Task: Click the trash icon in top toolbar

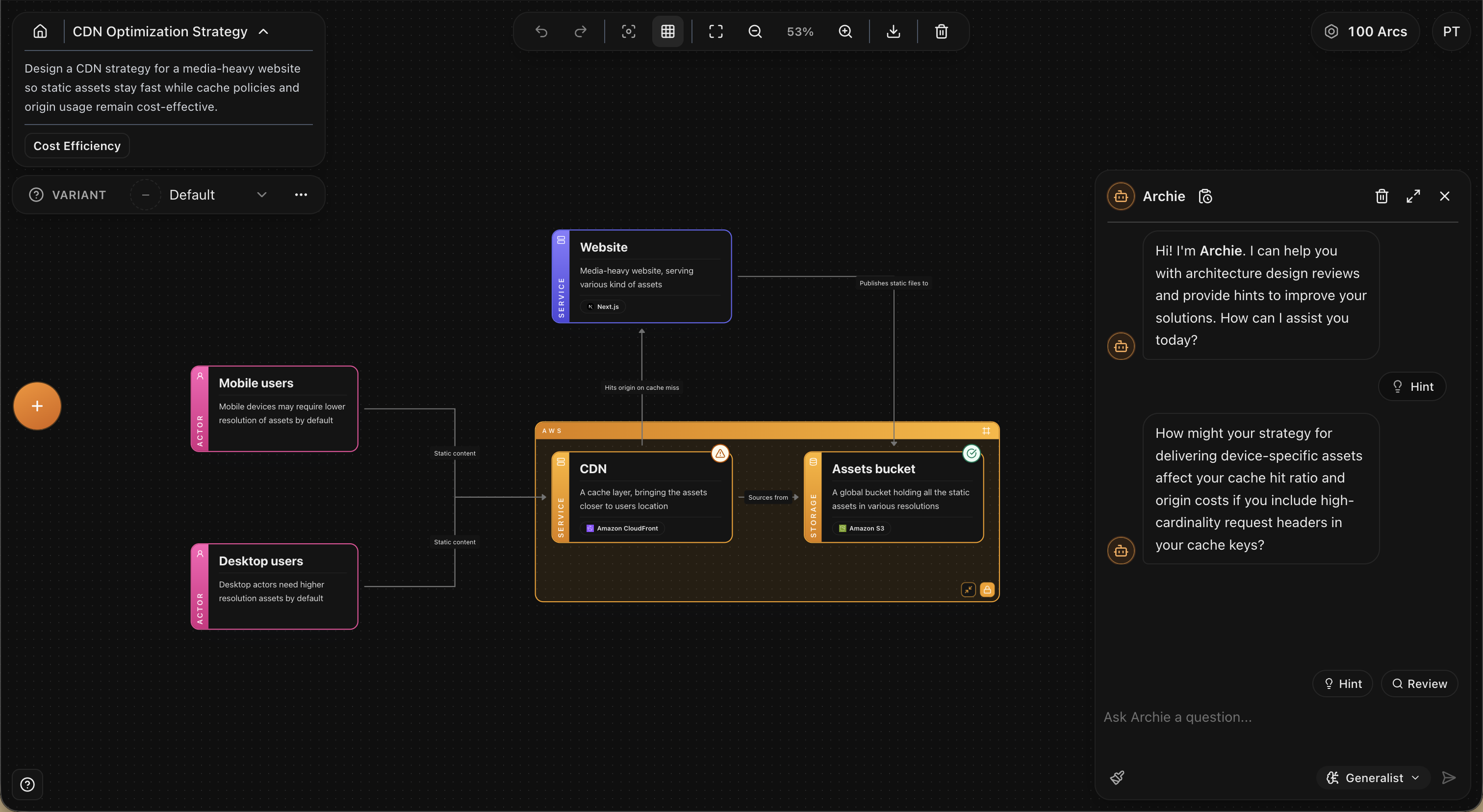Action: 941,31
